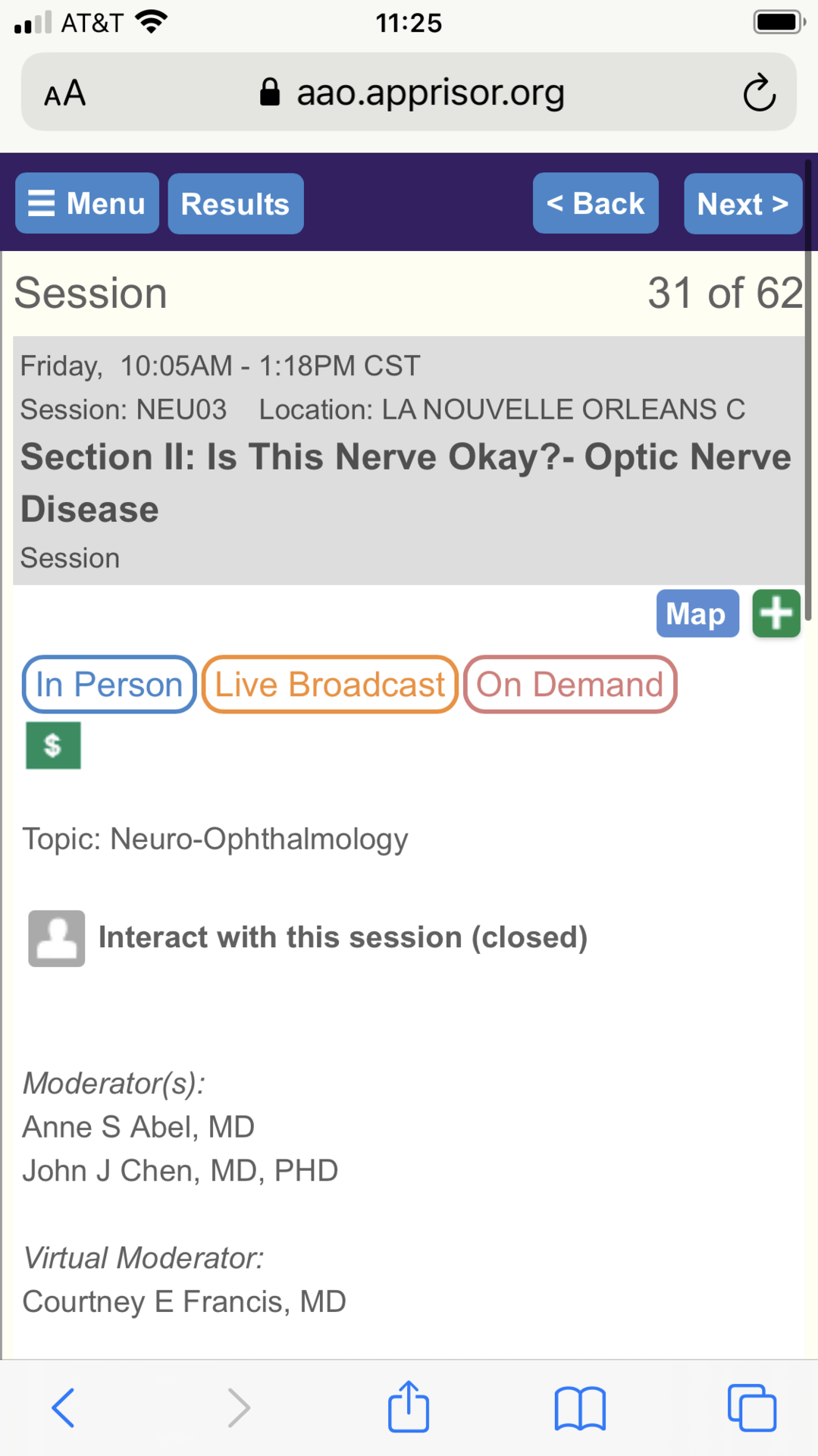Click the green dollar sign icon
This screenshot has height=1456, width=818.
point(53,745)
